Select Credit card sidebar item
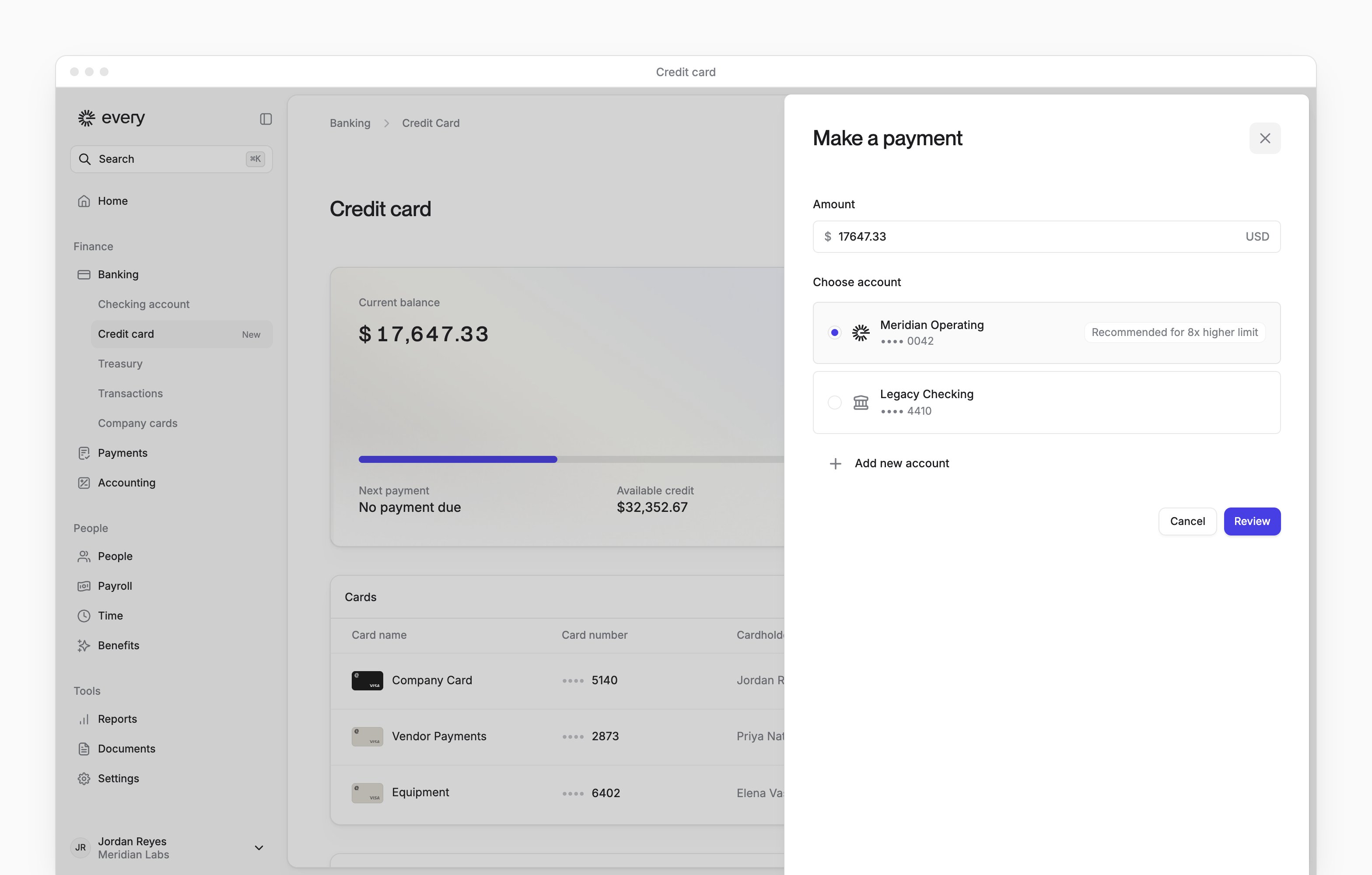 182,334
